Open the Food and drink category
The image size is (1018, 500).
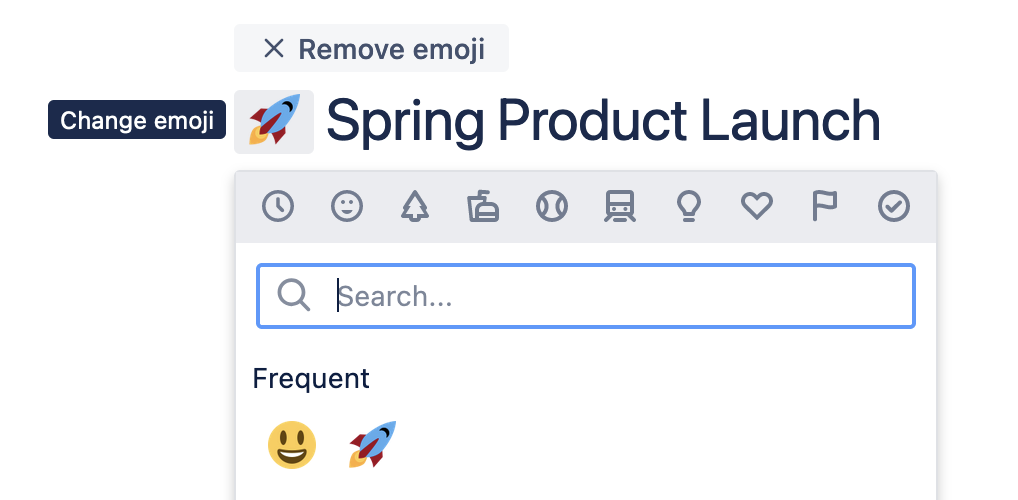tap(483, 207)
